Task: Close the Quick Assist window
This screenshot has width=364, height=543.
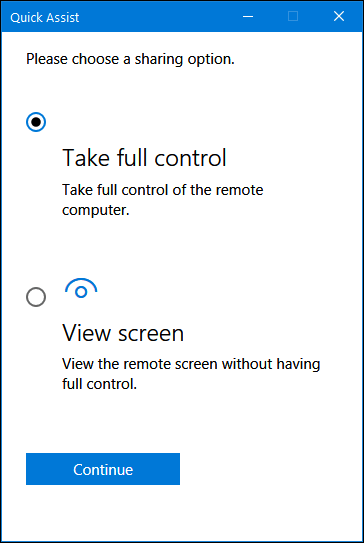Action: tap(339, 16)
